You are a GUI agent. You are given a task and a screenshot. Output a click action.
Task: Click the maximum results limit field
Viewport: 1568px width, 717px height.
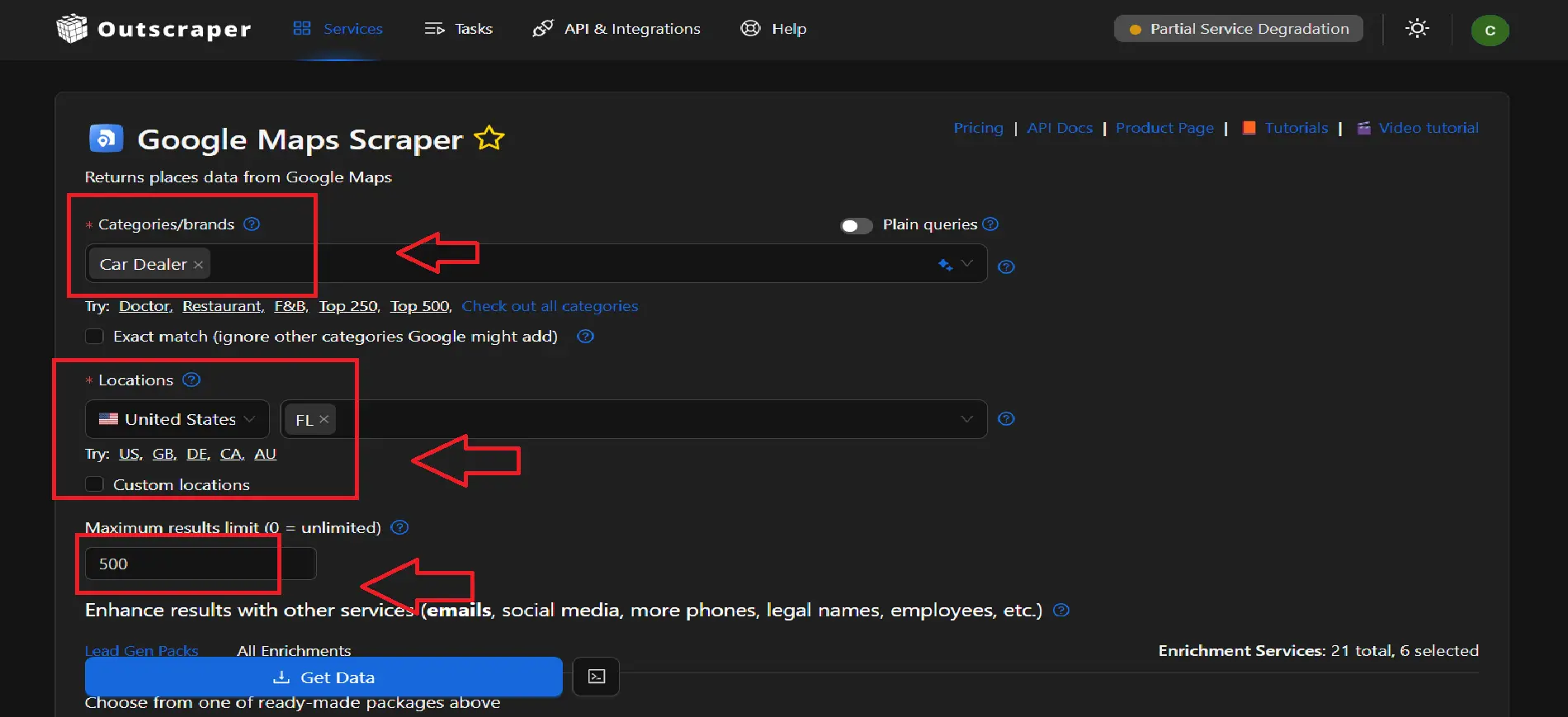(200, 564)
